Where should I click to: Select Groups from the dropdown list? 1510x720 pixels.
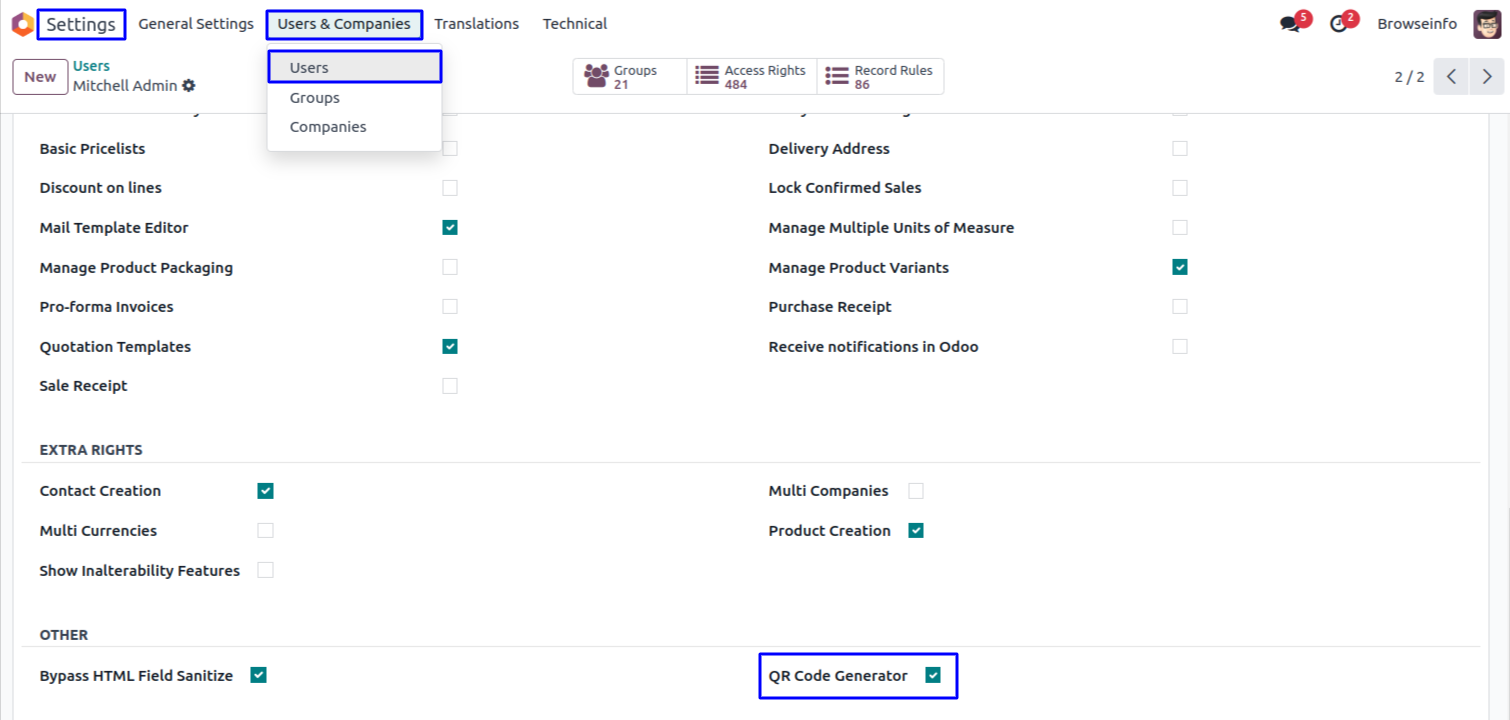pyautogui.click(x=315, y=98)
